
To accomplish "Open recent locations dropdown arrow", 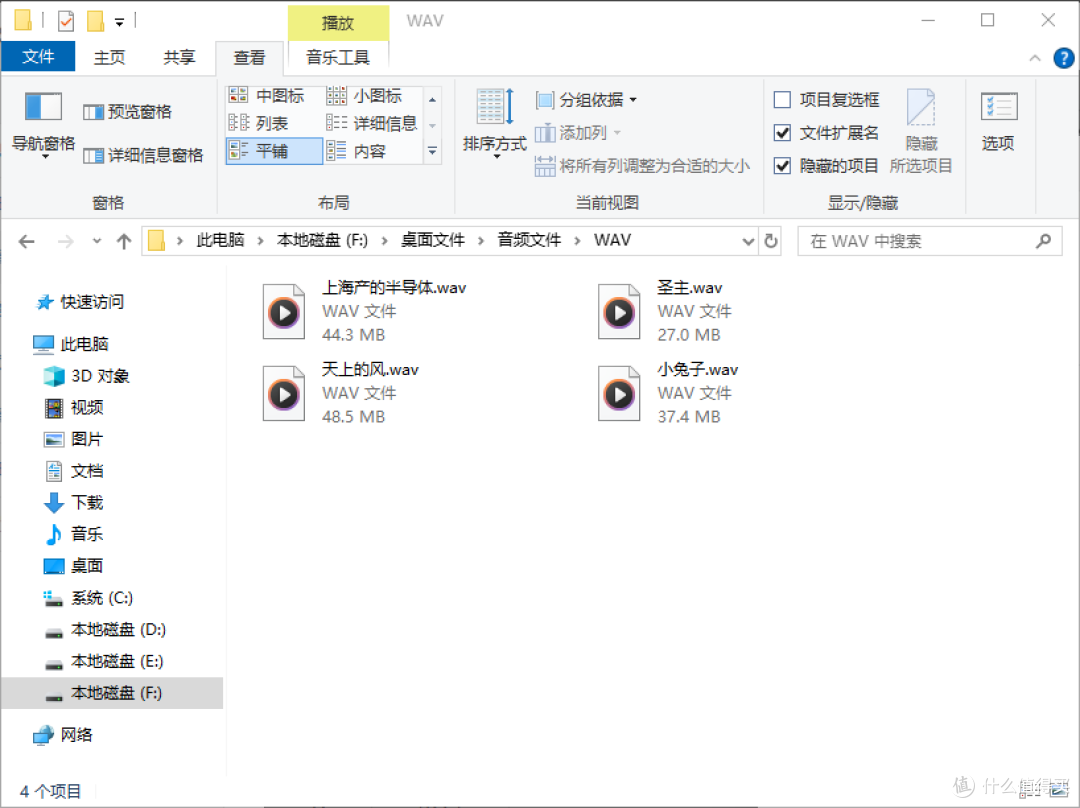I will (96, 241).
